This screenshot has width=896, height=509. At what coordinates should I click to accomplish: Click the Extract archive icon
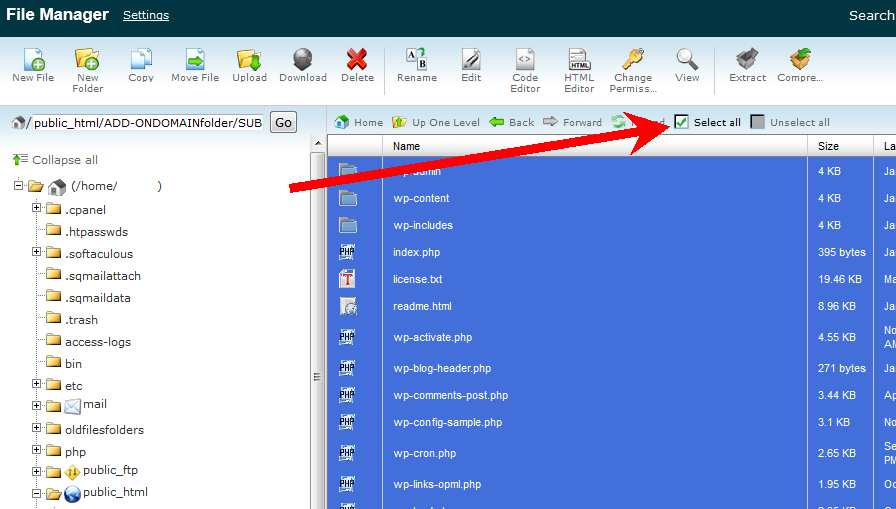click(747, 60)
